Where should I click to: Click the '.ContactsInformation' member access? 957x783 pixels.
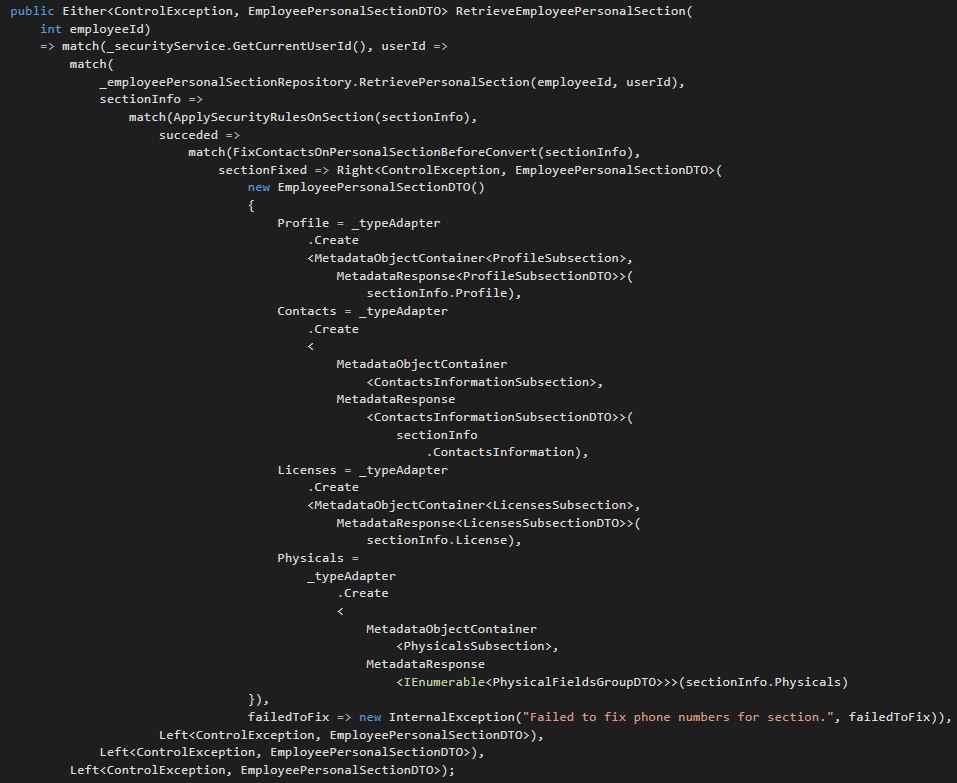[x=500, y=452]
